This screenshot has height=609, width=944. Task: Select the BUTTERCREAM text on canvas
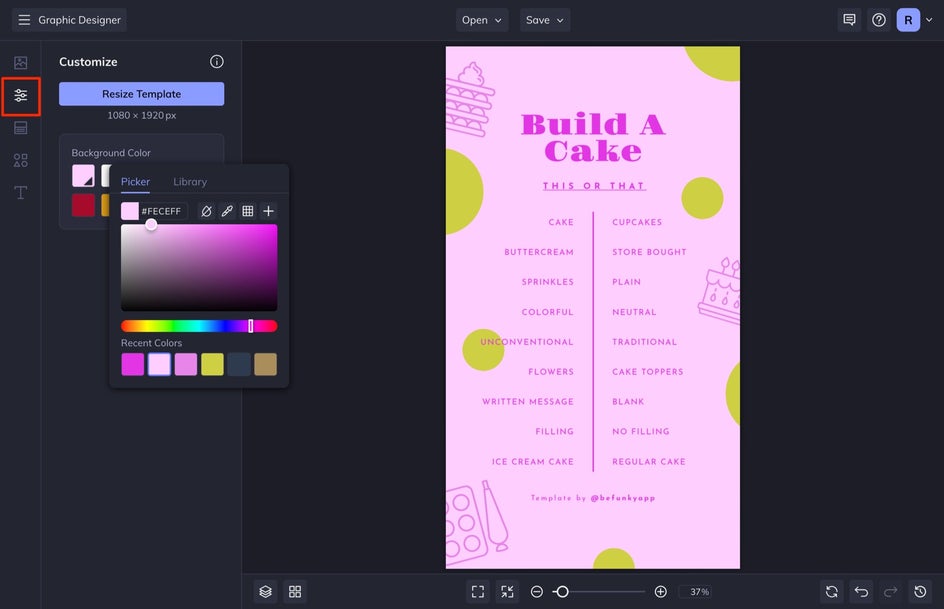pyautogui.click(x=539, y=252)
